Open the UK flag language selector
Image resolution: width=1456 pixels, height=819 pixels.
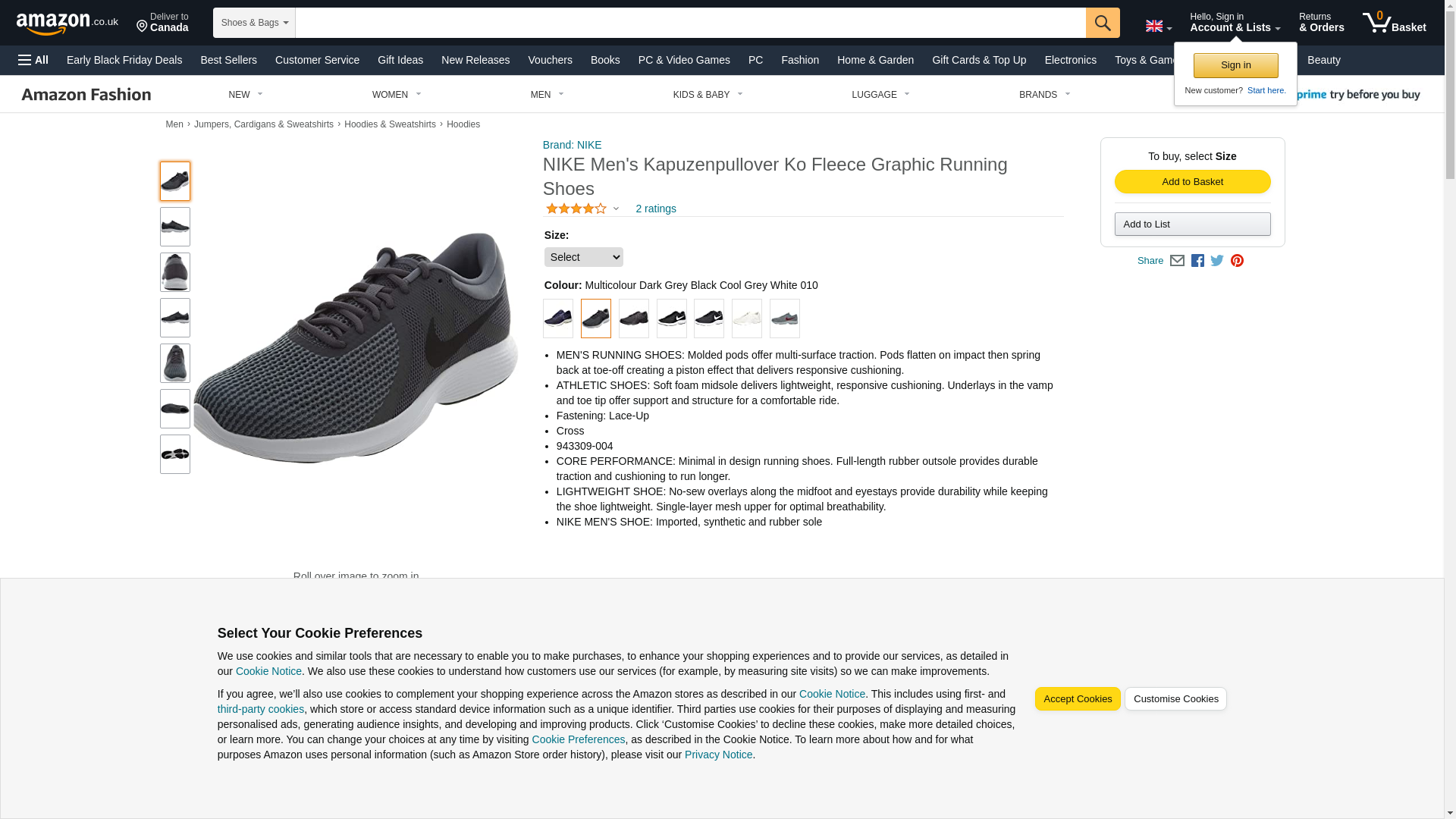click(x=1158, y=27)
